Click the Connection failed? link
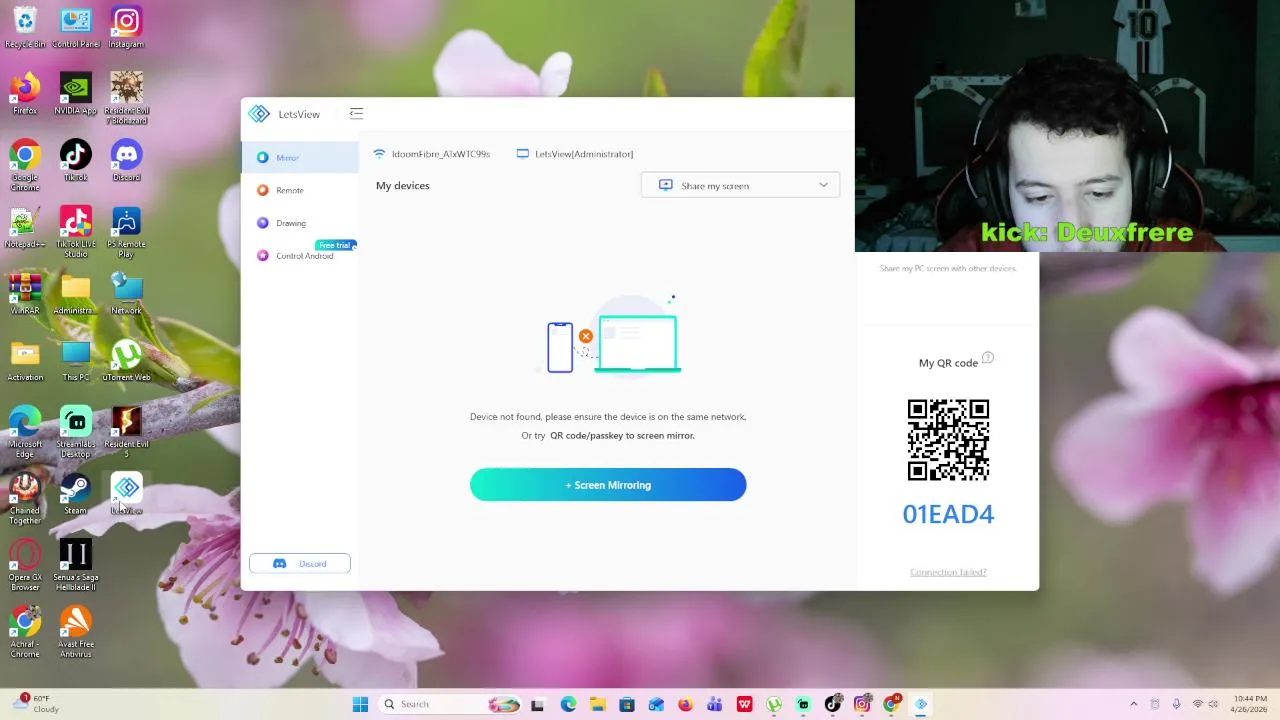The height and width of the screenshot is (720, 1280). pyautogui.click(x=948, y=572)
